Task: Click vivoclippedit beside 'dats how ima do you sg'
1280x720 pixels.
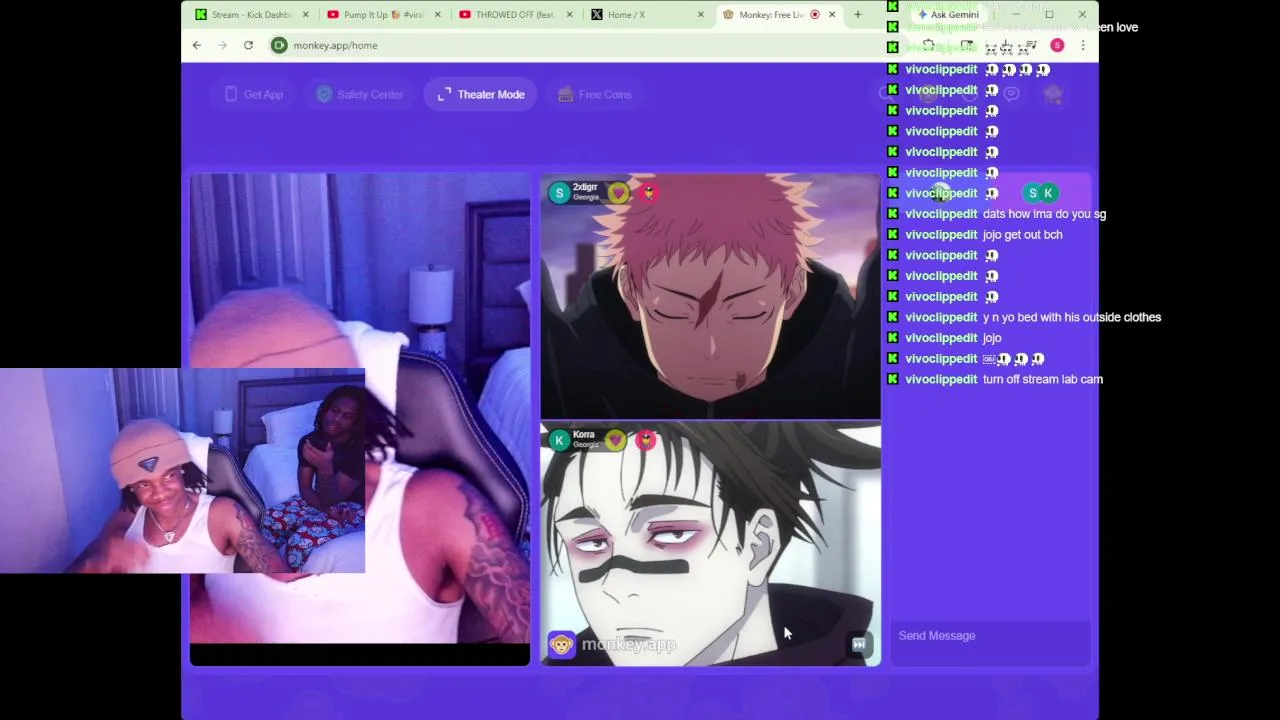Action: coord(941,214)
